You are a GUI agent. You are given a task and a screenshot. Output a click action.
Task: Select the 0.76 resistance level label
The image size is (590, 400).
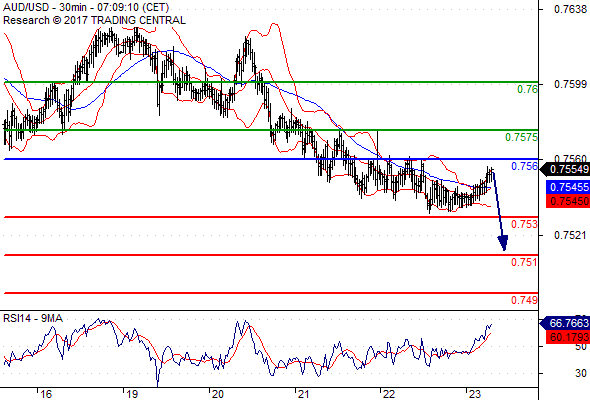pyautogui.click(x=528, y=90)
